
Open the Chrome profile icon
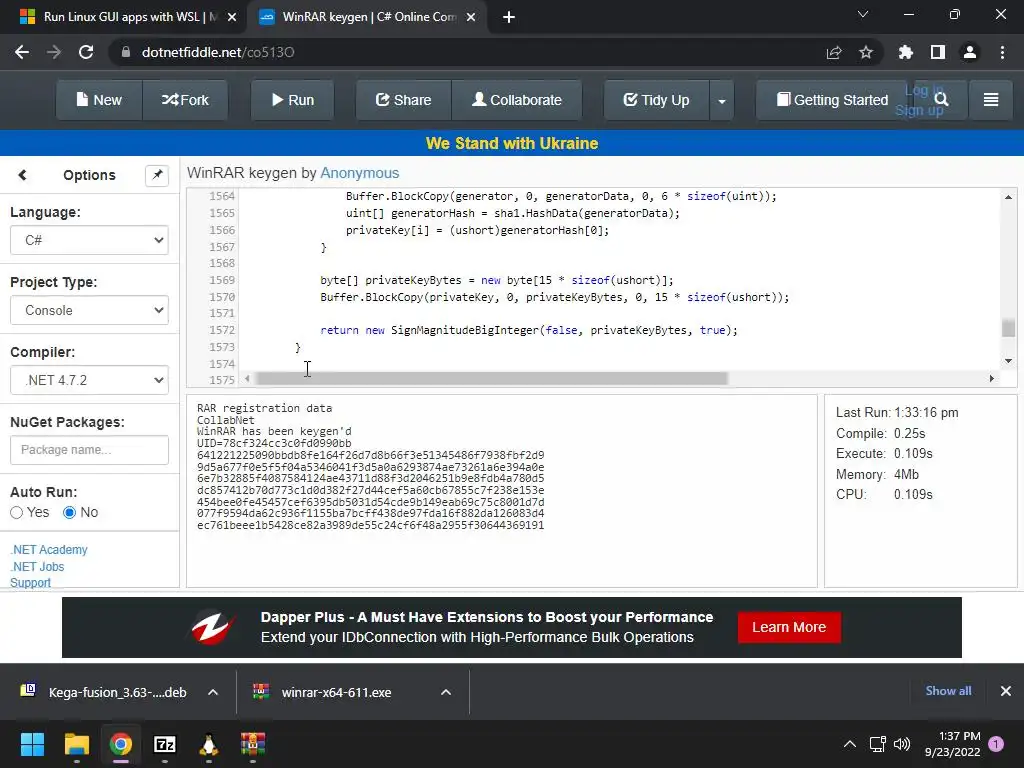click(970, 52)
